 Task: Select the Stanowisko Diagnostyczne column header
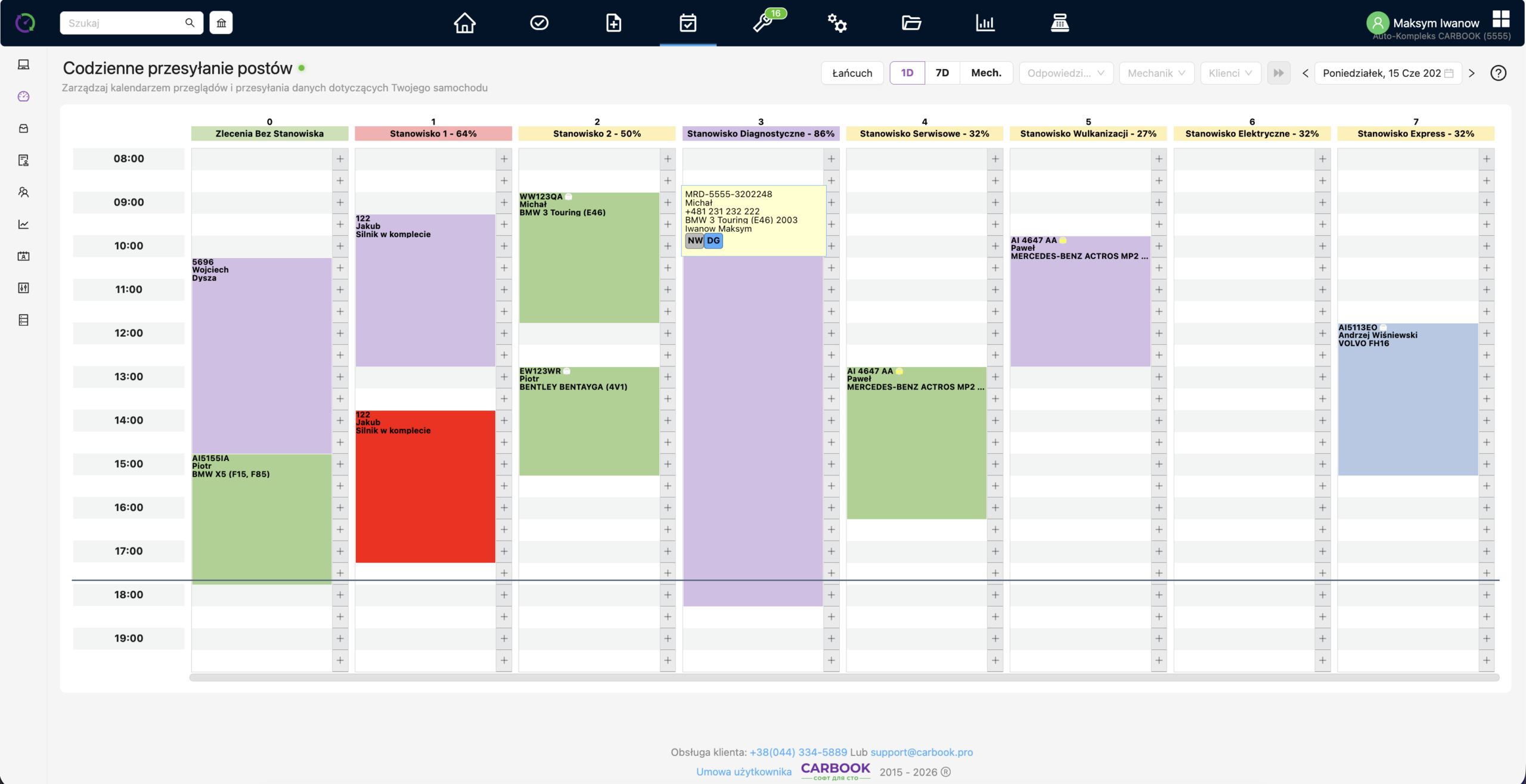click(761, 133)
